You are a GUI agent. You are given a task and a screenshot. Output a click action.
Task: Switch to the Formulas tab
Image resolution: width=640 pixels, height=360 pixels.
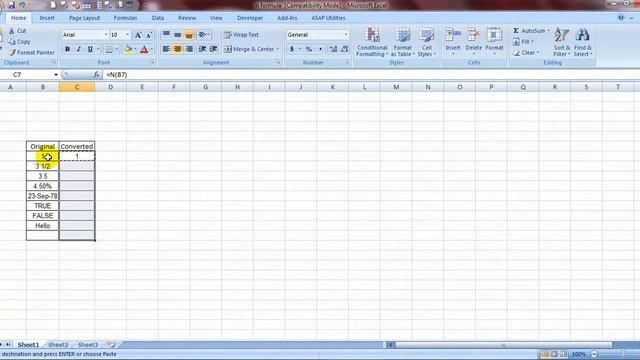125,18
